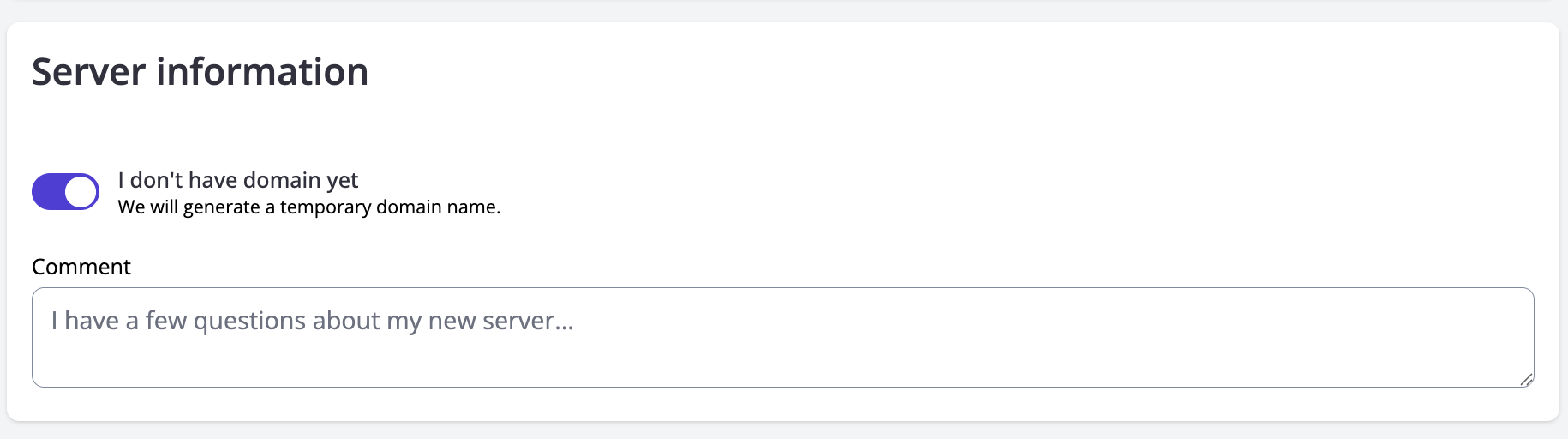Click the white knob of the domain toggle

[x=81, y=192]
